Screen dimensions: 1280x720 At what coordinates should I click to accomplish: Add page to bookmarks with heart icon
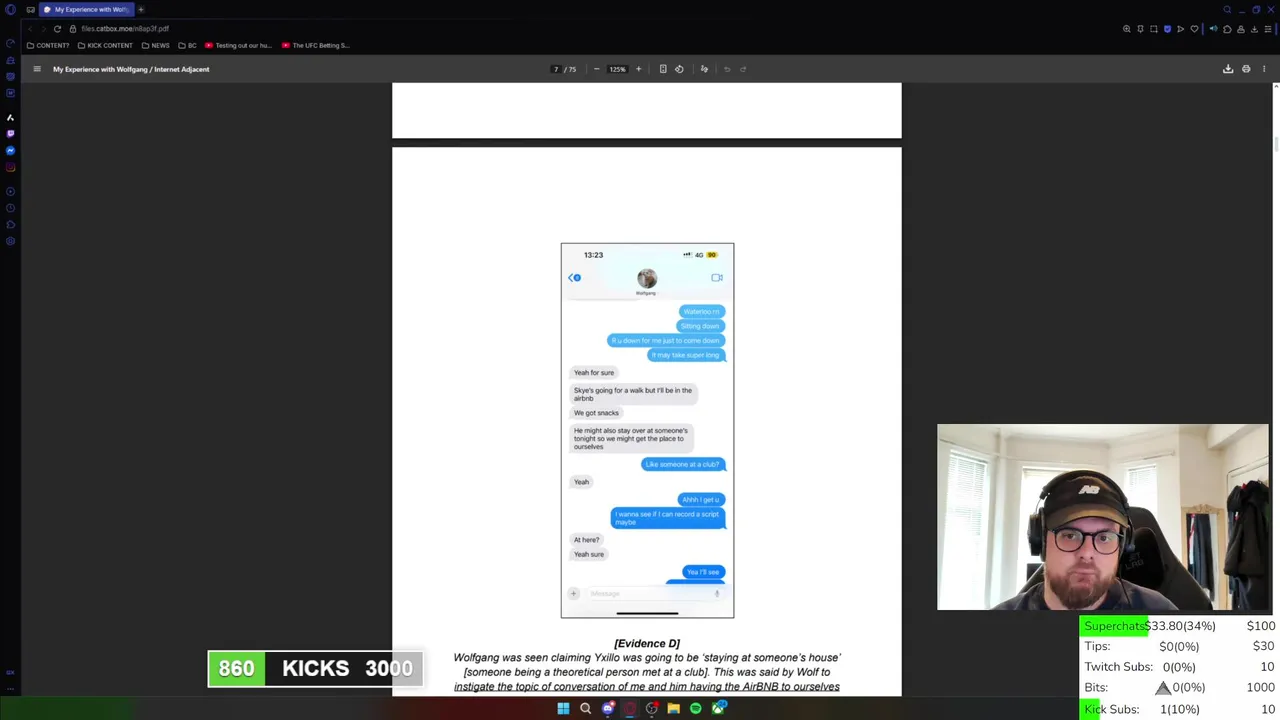1194,29
